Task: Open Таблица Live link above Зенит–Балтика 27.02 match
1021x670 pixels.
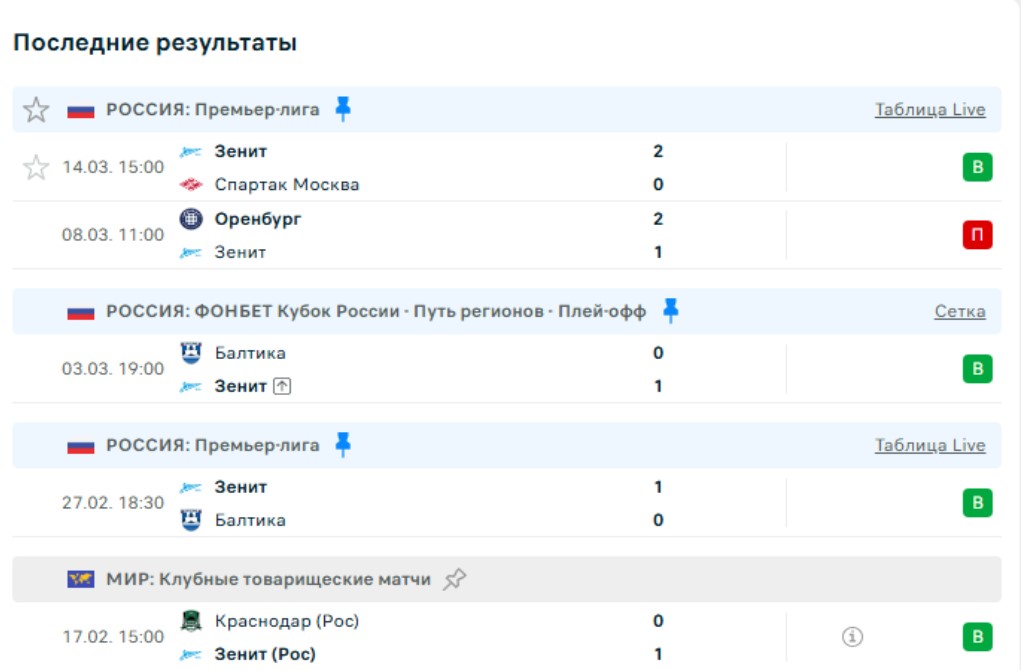Action: (929, 446)
